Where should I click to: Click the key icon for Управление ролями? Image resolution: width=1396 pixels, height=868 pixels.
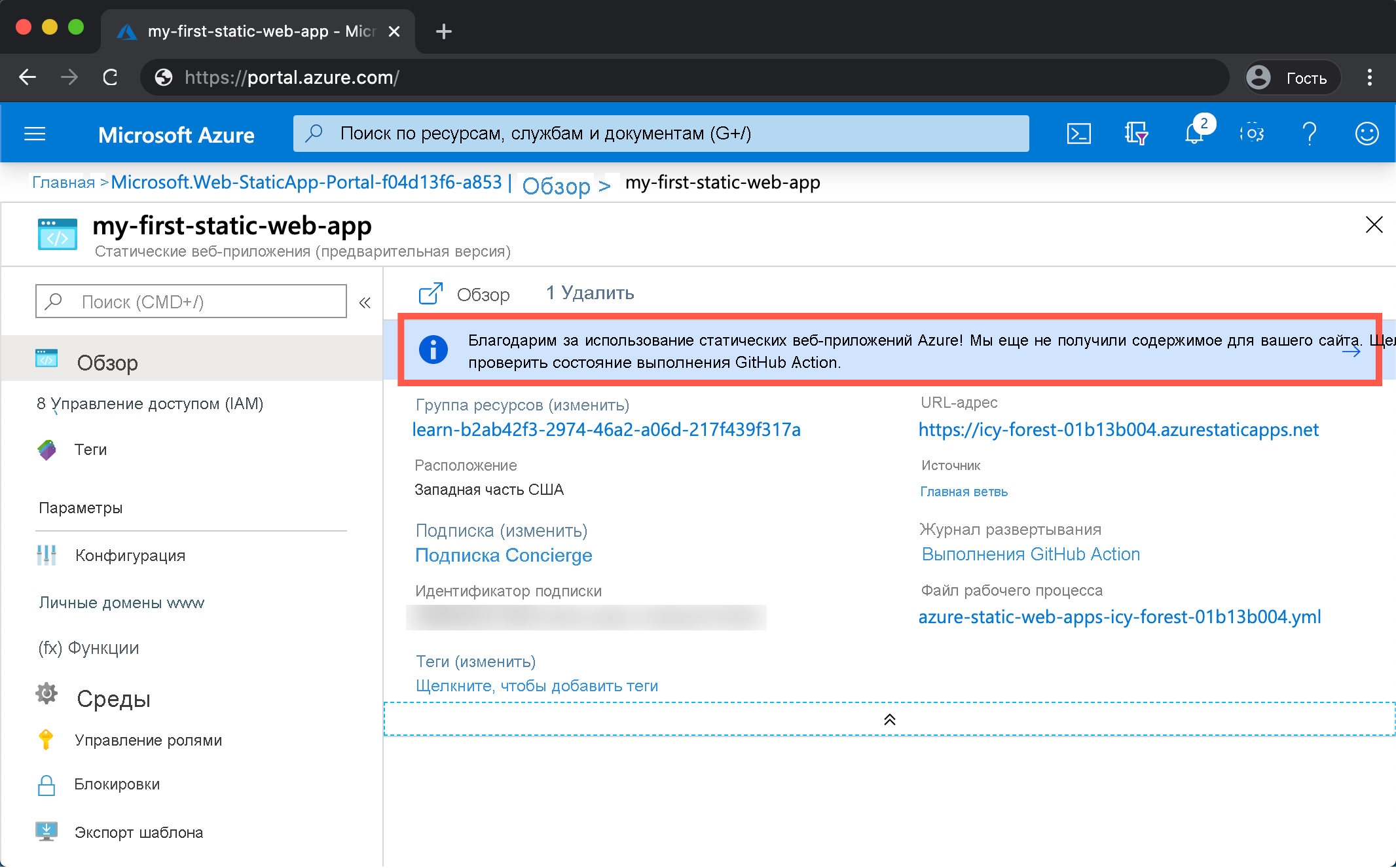pos(46,740)
